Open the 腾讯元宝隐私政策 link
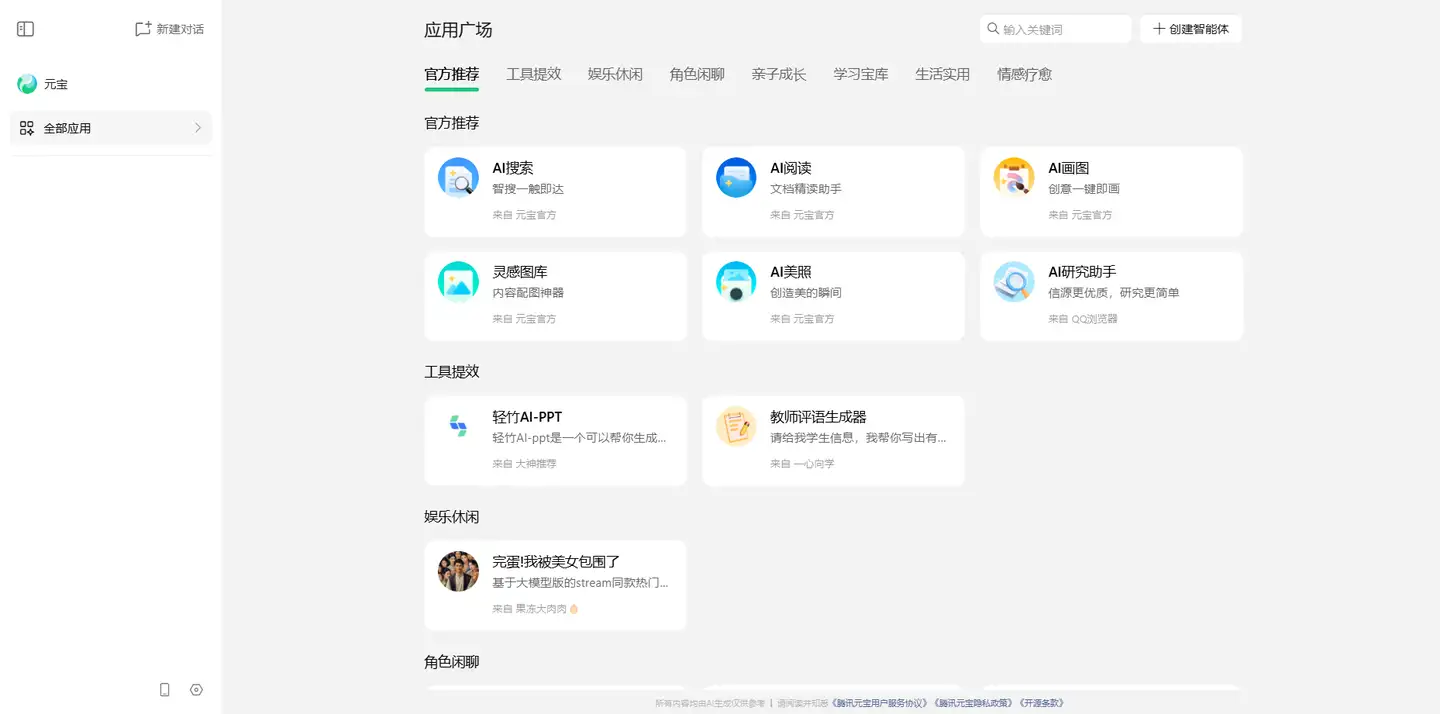Viewport: 1440px width, 714px height. [974, 703]
